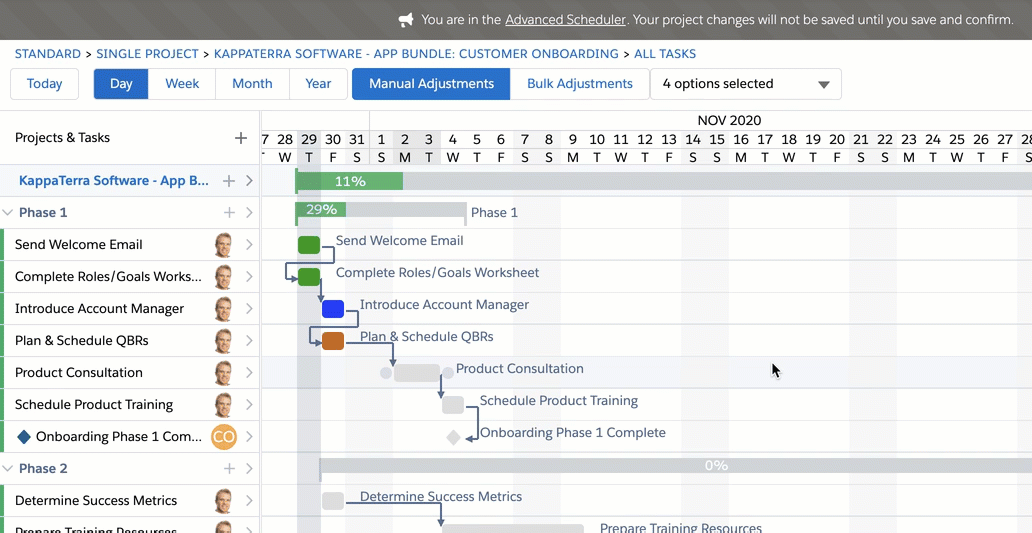The image size is (1032, 533).
Task: Open details chevron for Send Welcome Email
Action: coord(249,245)
